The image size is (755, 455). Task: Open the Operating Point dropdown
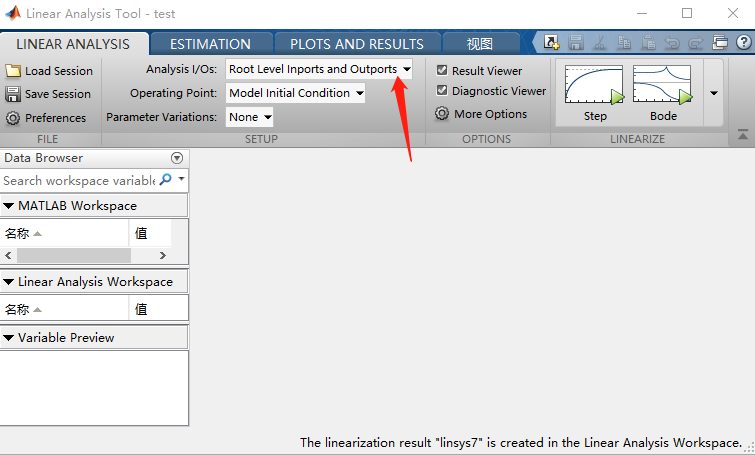(x=295, y=93)
